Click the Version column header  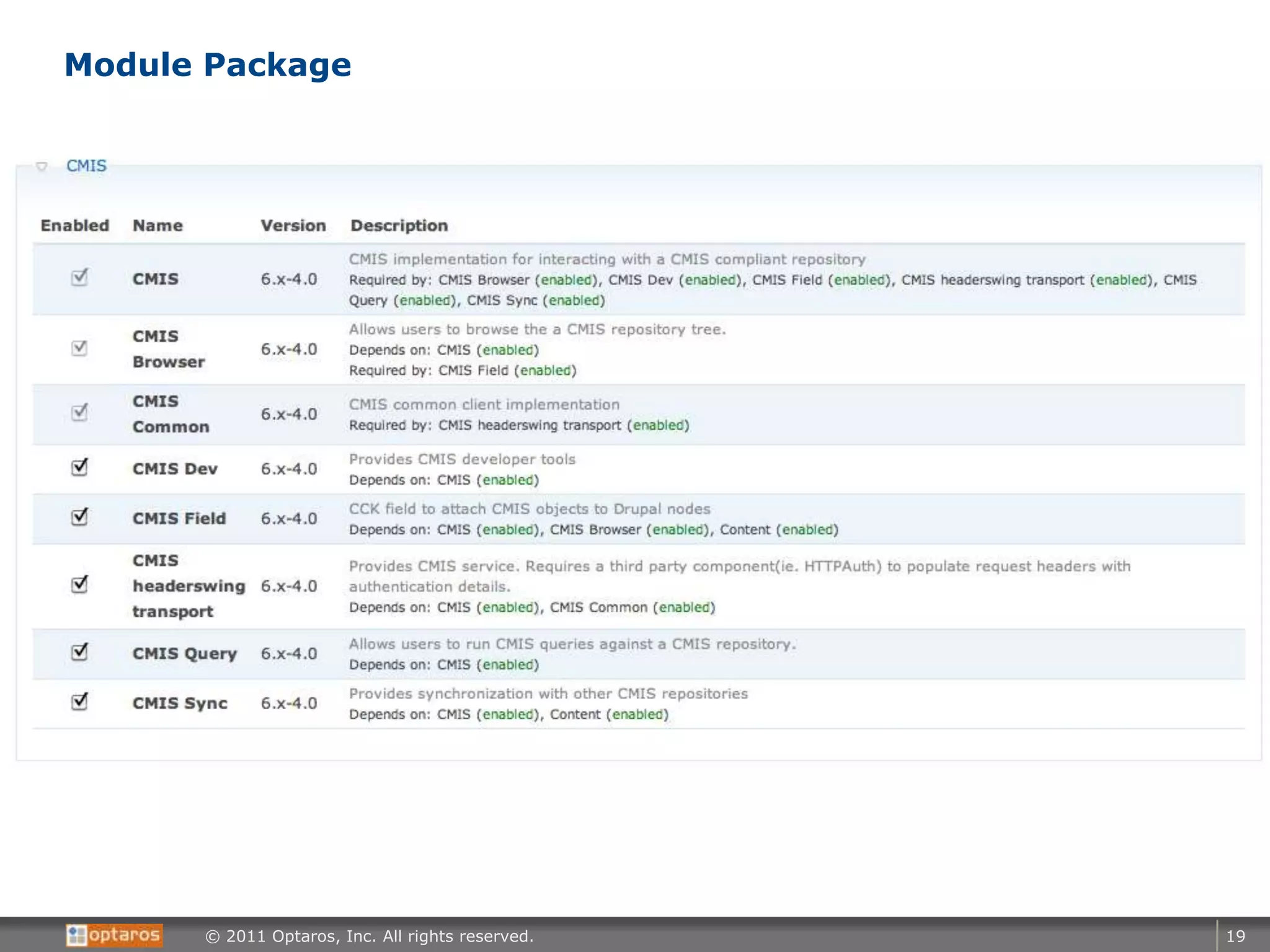pyautogui.click(x=293, y=226)
